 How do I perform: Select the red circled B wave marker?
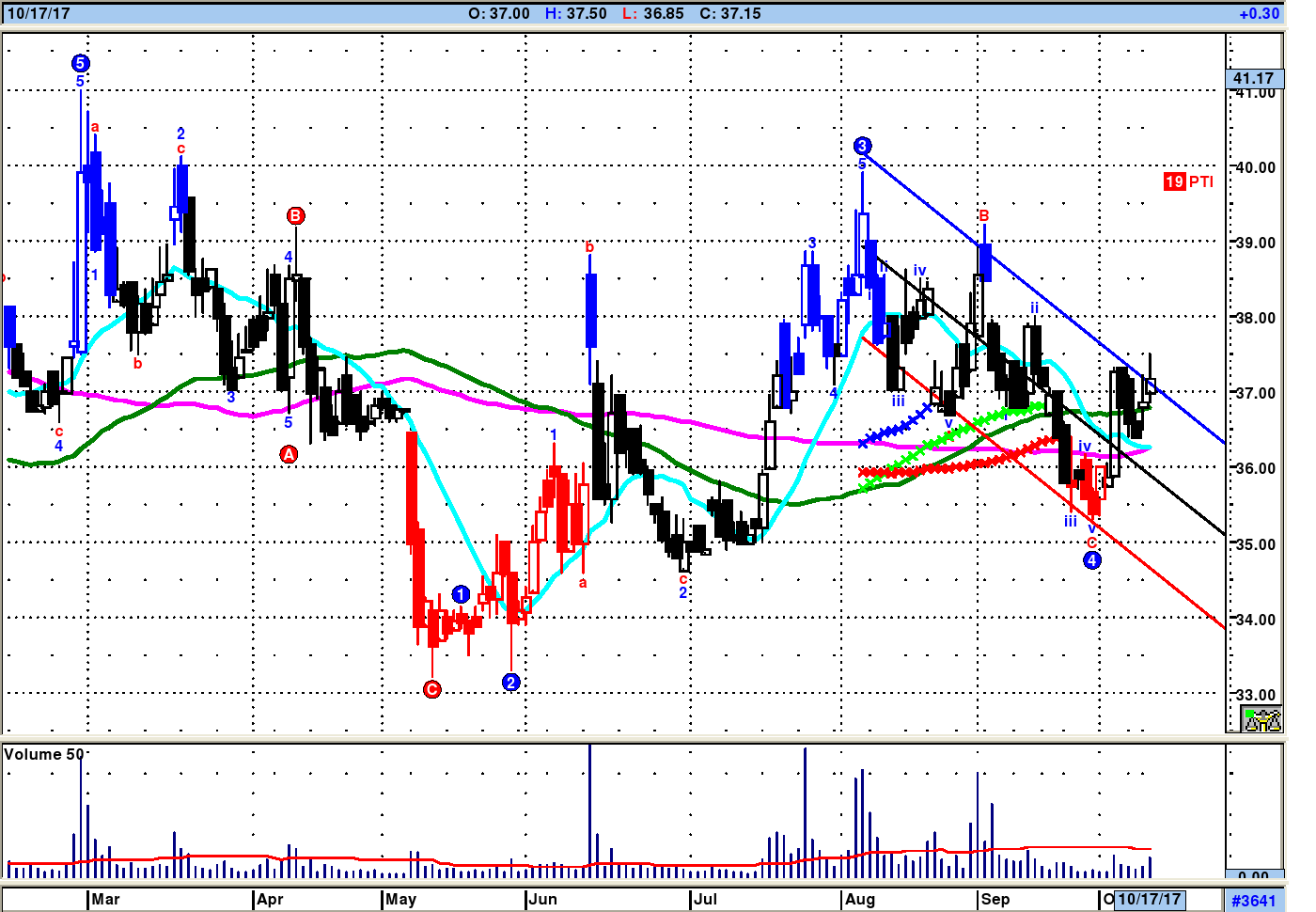tap(295, 215)
